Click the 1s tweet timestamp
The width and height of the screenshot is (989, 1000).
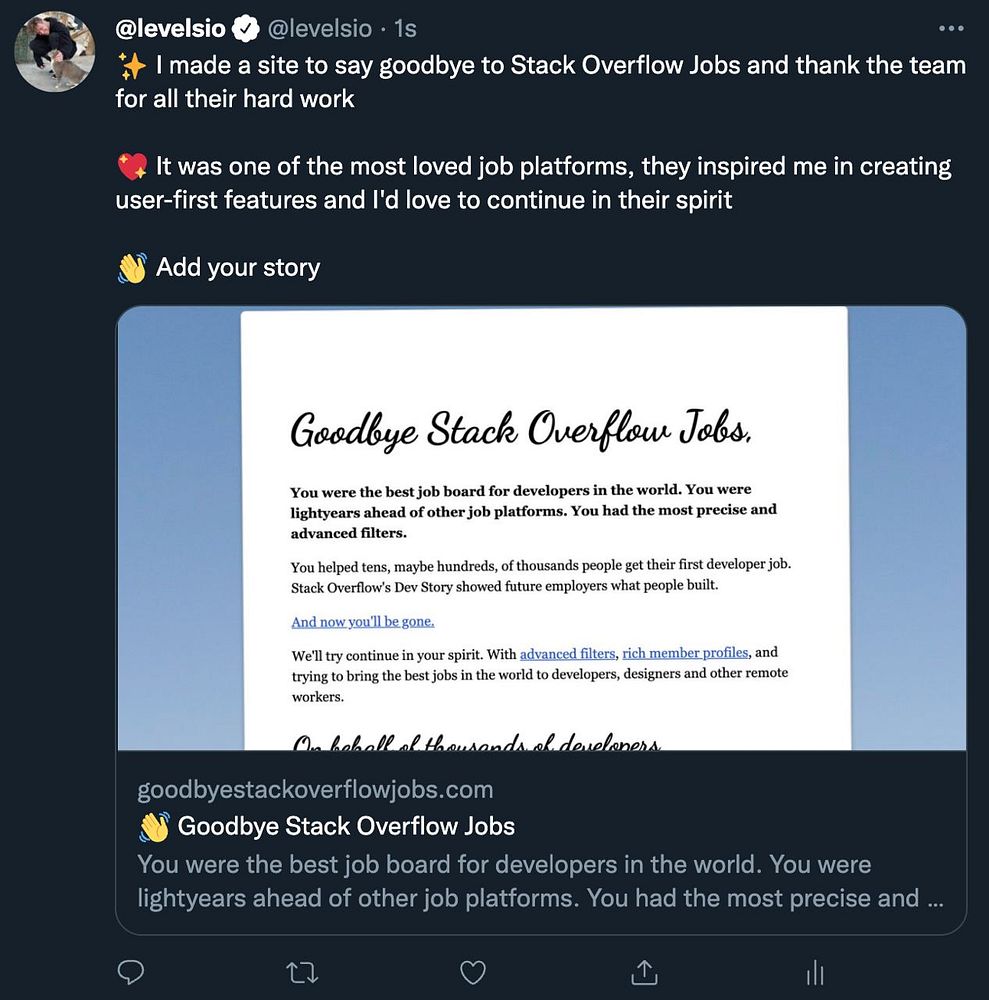point(405,30)
